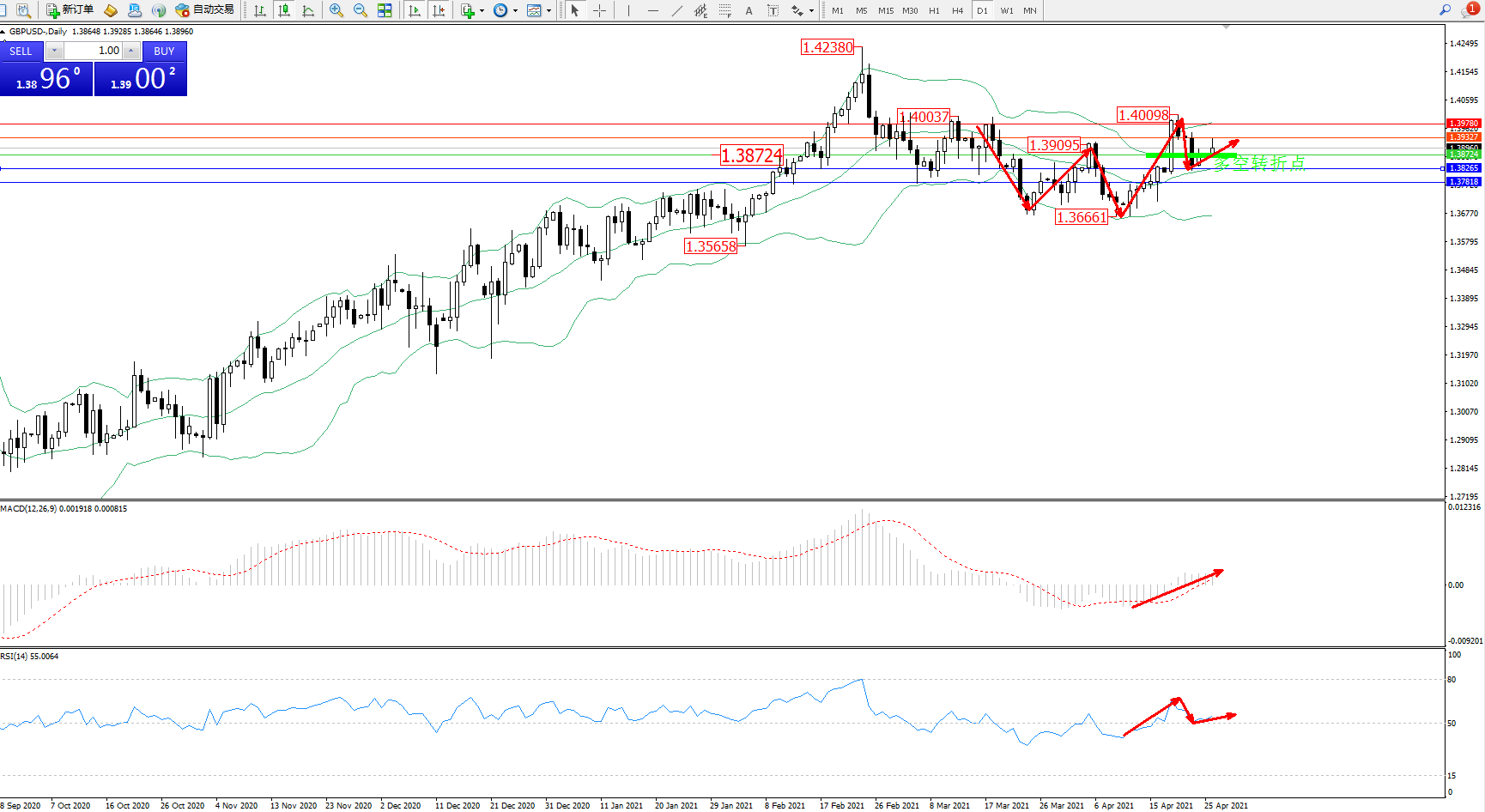Click the lot volume input field
The width and height of the screenshot is (1485, 812).
pyautogui.click(x=94, y=51)
